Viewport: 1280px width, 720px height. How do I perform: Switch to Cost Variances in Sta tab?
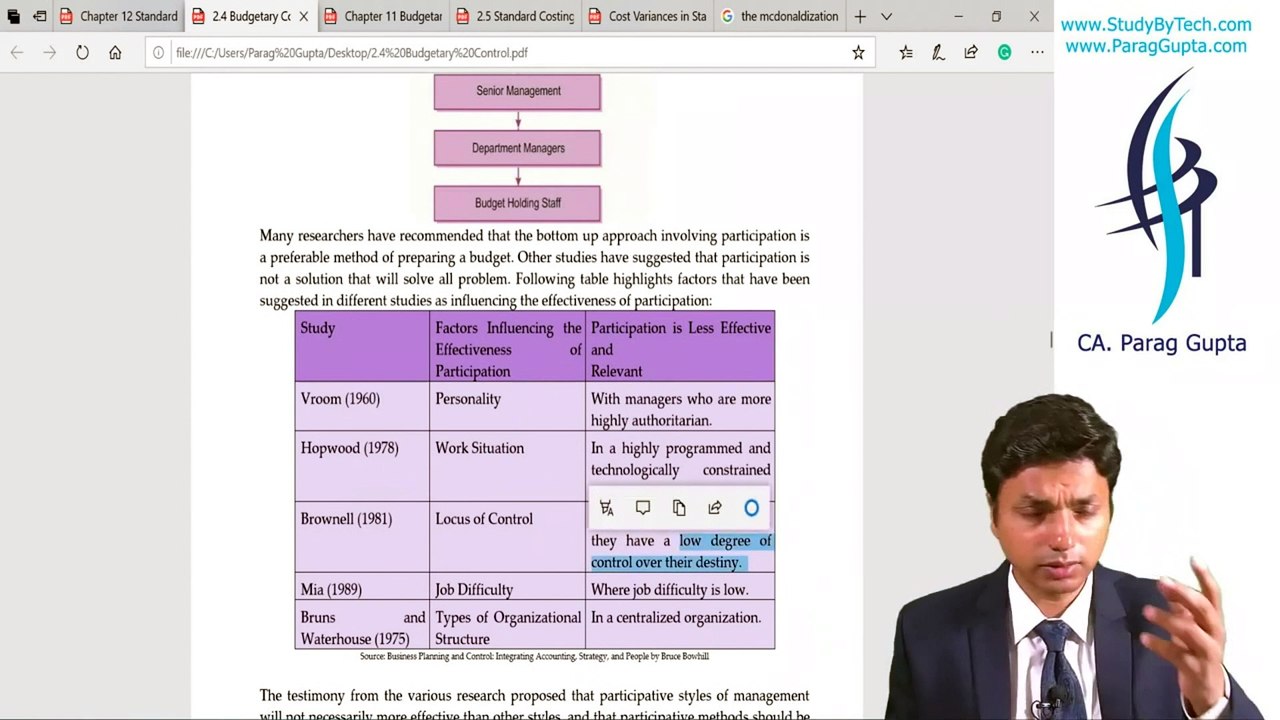648,16
